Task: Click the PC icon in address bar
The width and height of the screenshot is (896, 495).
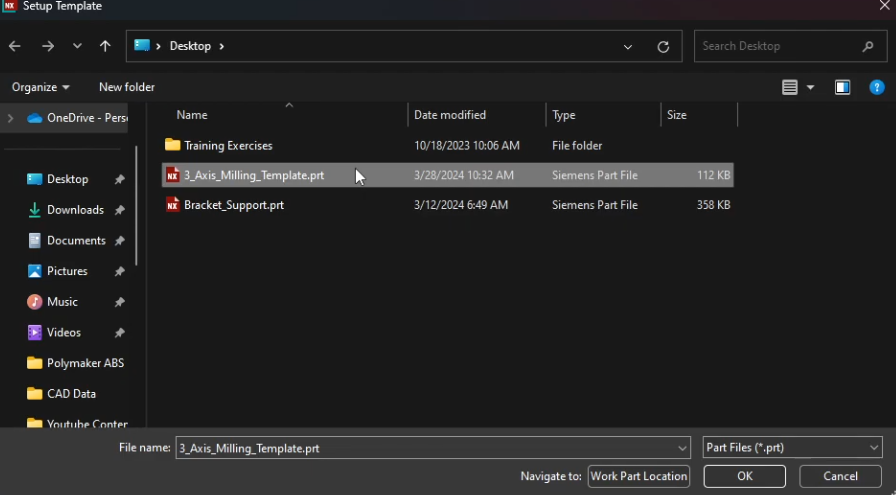Action: 142,45
